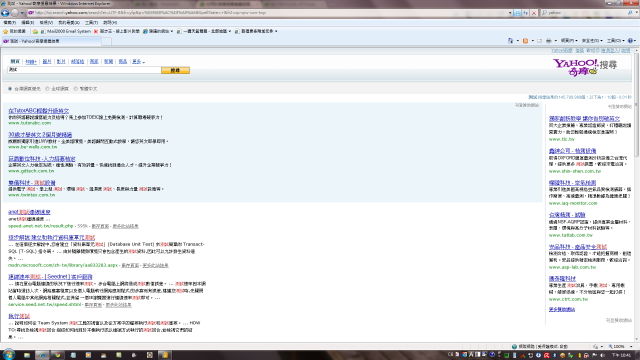Click the Add to Favorites Bar star icon
The height and width of the screenshot is (360, 640).
(x=35, y=31)
